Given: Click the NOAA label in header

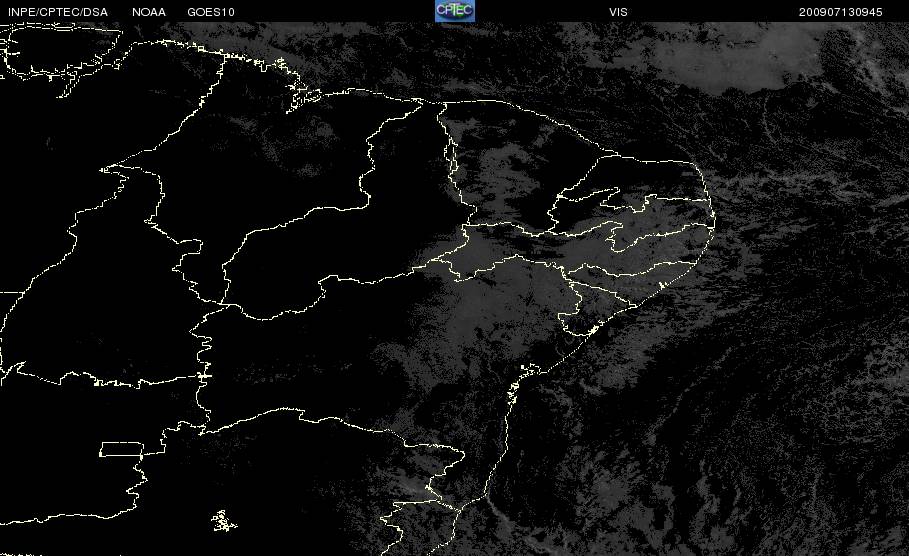Looking at the screenshot, I should pos(148,12).
